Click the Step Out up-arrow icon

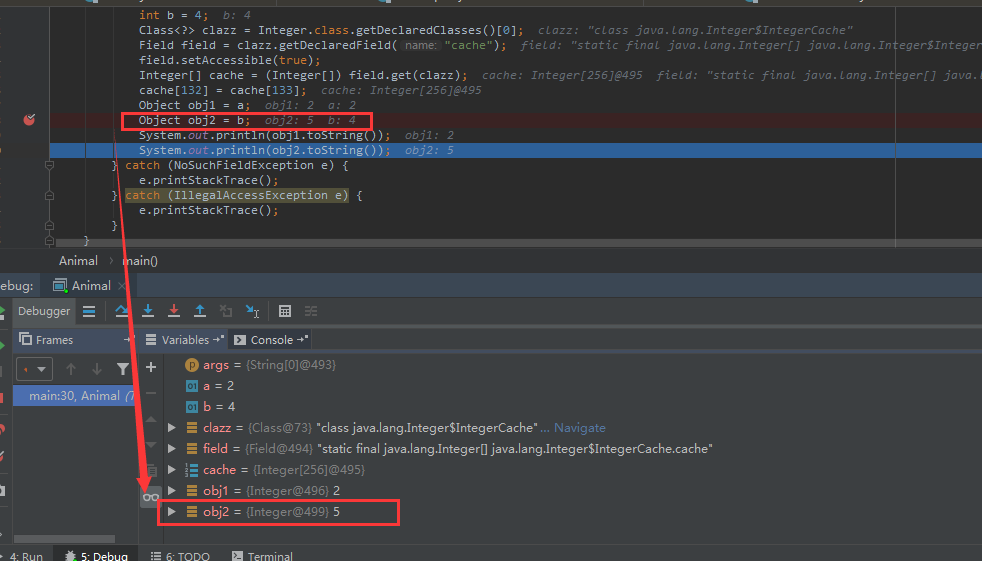(200, 311)
